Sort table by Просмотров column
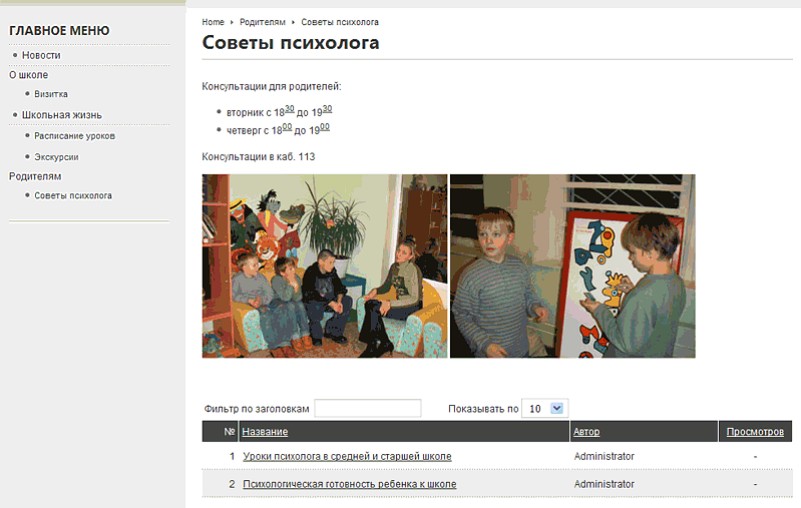801x508 pixels. click(755, 432)
